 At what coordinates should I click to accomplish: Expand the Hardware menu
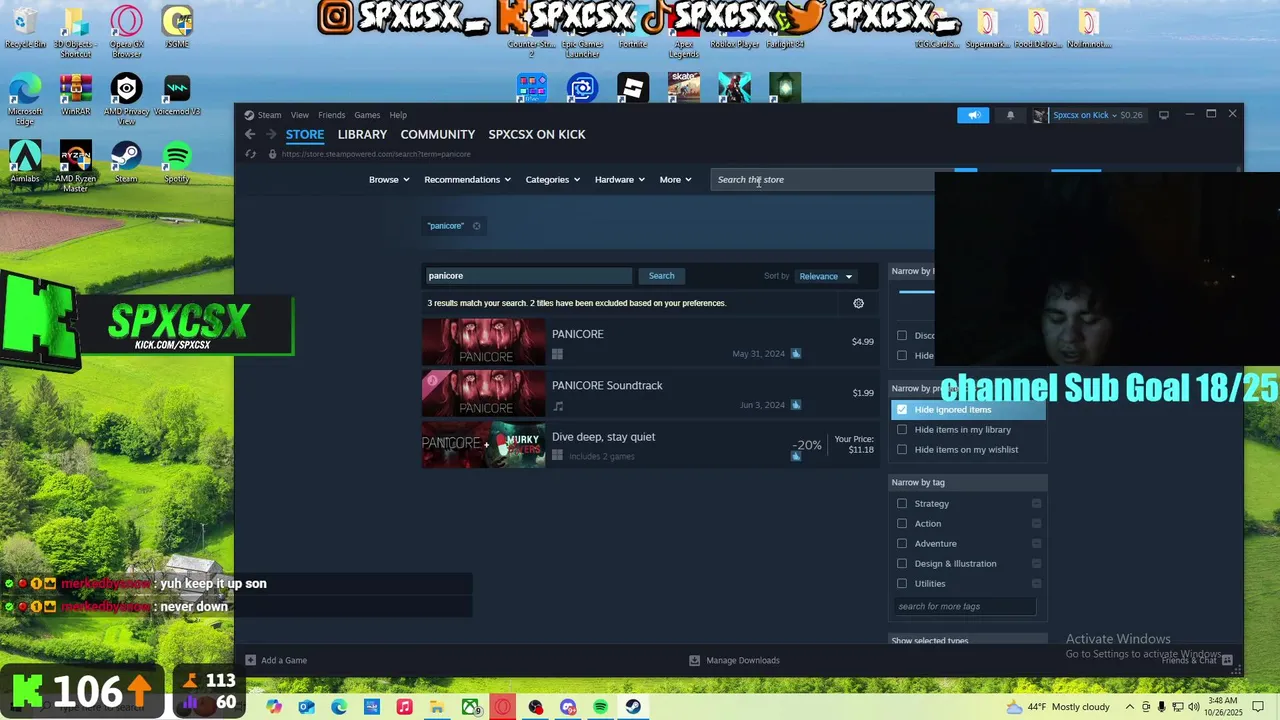(619, 180)
